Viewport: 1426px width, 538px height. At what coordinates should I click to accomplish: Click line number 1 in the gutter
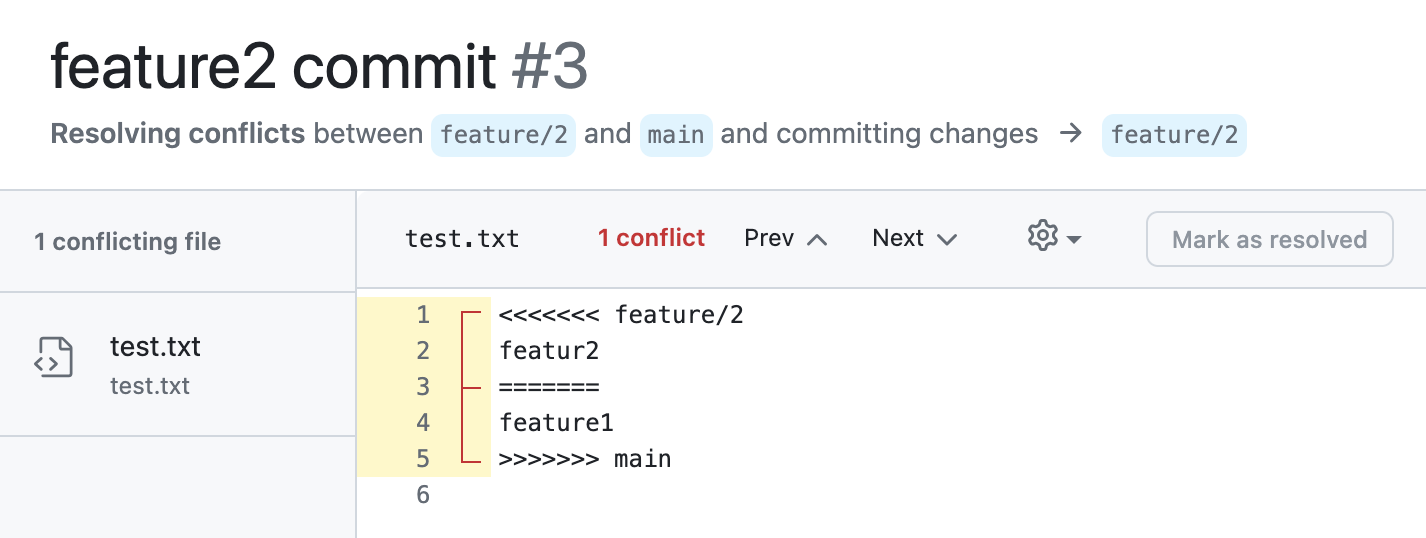pos(423,315)
